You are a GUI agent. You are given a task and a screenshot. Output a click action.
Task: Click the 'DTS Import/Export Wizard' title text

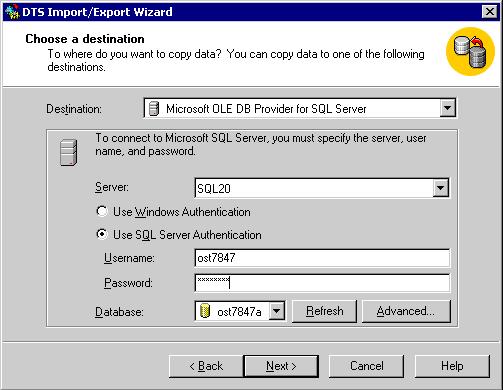click(x=97, y=12)
